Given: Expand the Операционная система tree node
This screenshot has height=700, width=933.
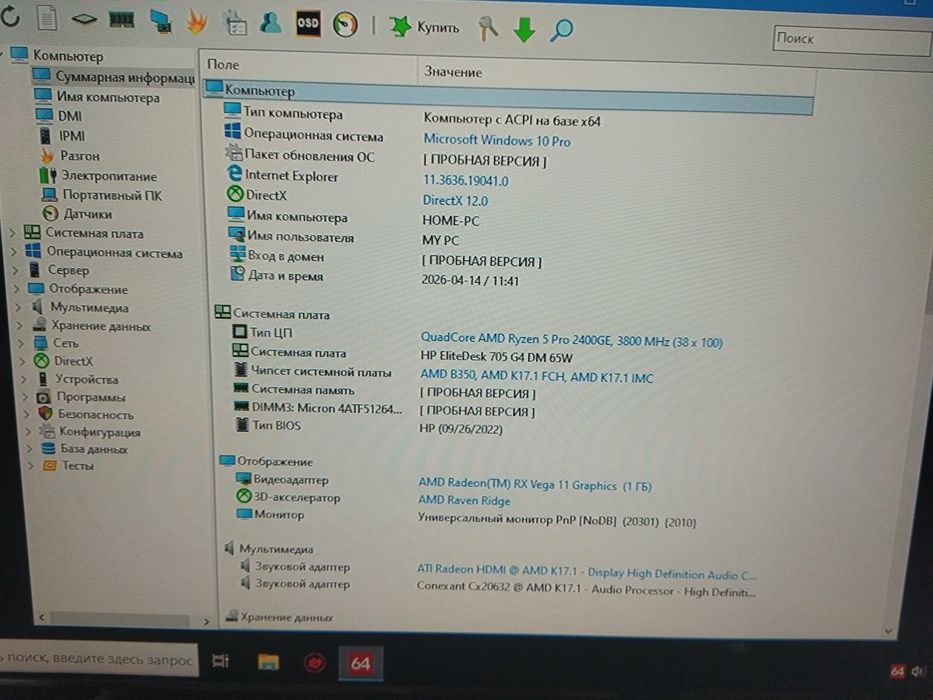Looking at the screenshot, I should 15,252.
